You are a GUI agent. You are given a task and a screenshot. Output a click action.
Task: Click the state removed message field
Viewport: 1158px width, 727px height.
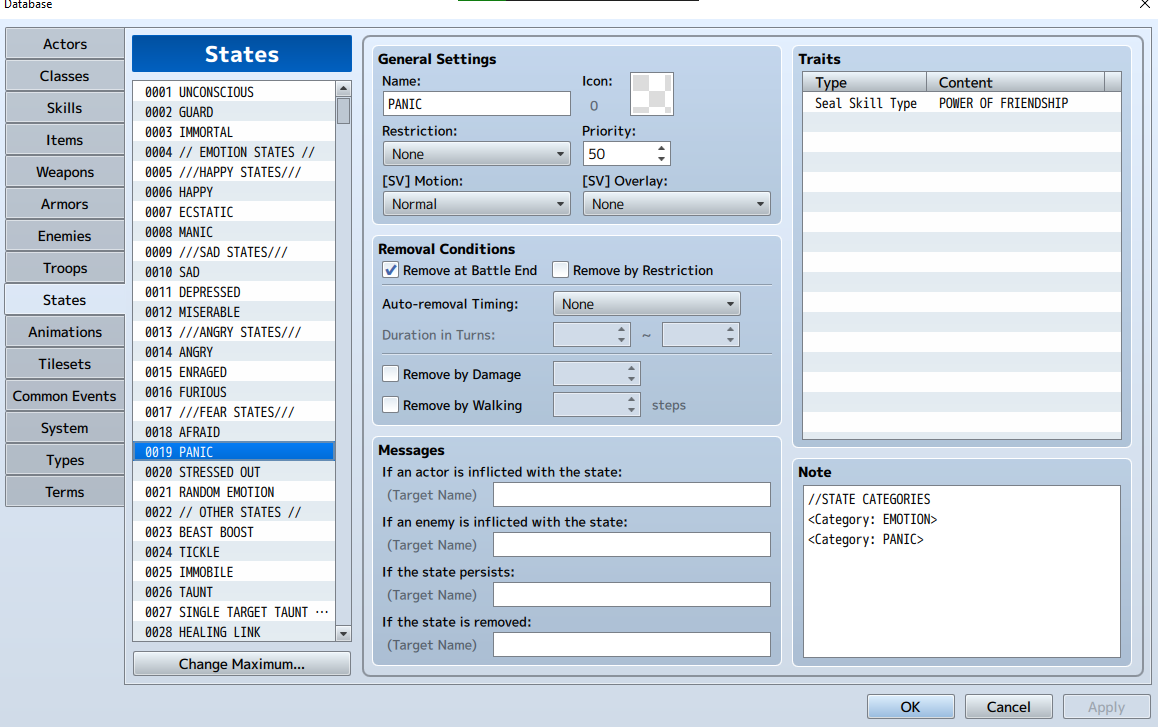(x=631, y=645)
